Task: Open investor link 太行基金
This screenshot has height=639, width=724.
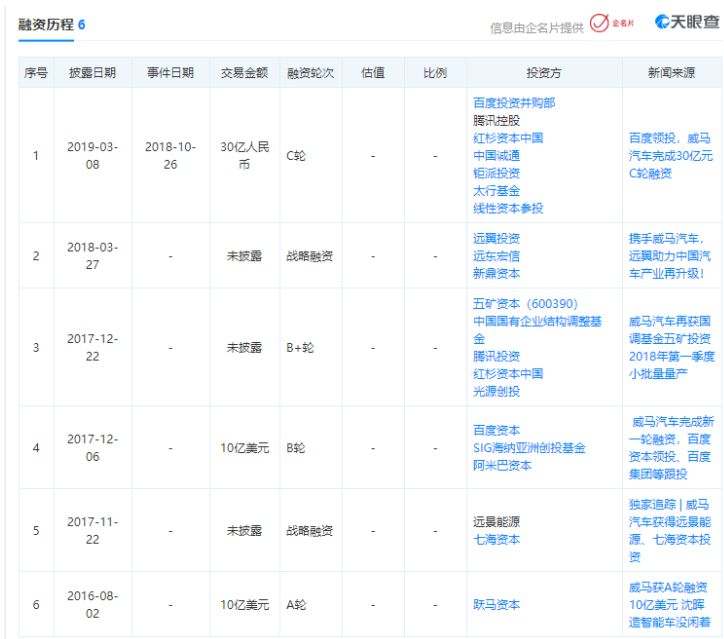Action: [496, 191]
